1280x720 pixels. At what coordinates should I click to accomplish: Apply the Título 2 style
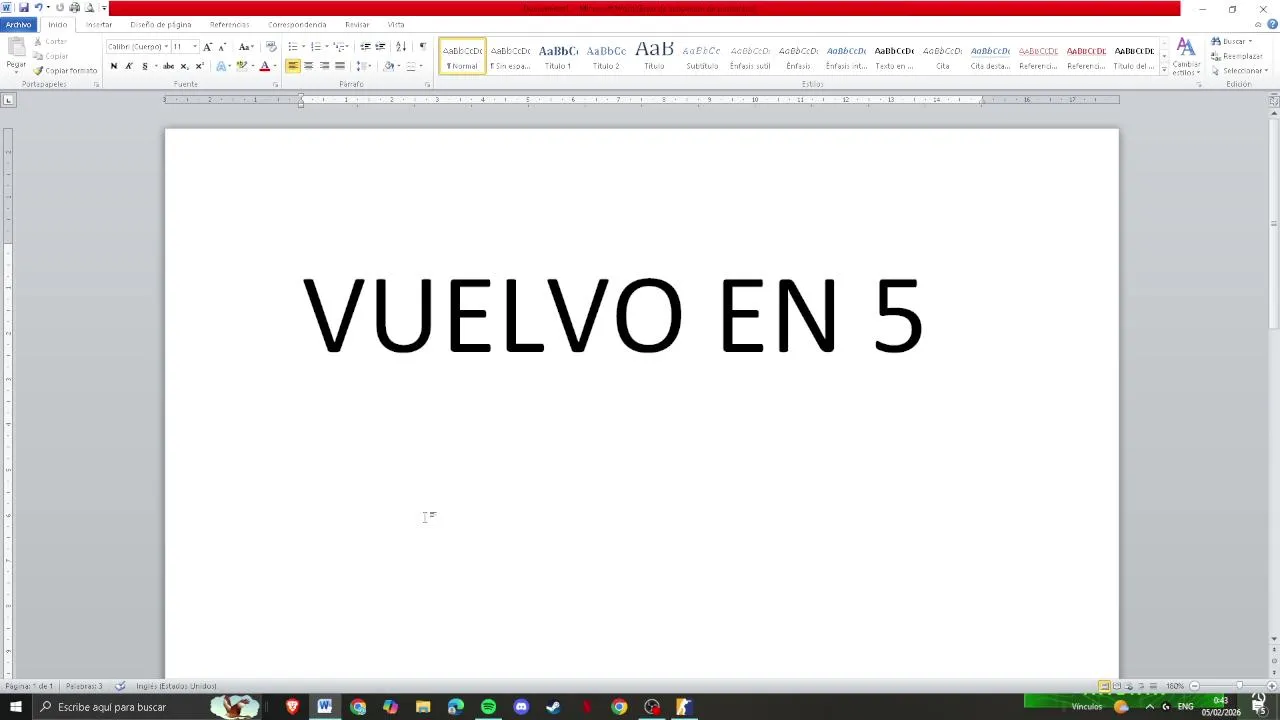click(x=606, y=56)
